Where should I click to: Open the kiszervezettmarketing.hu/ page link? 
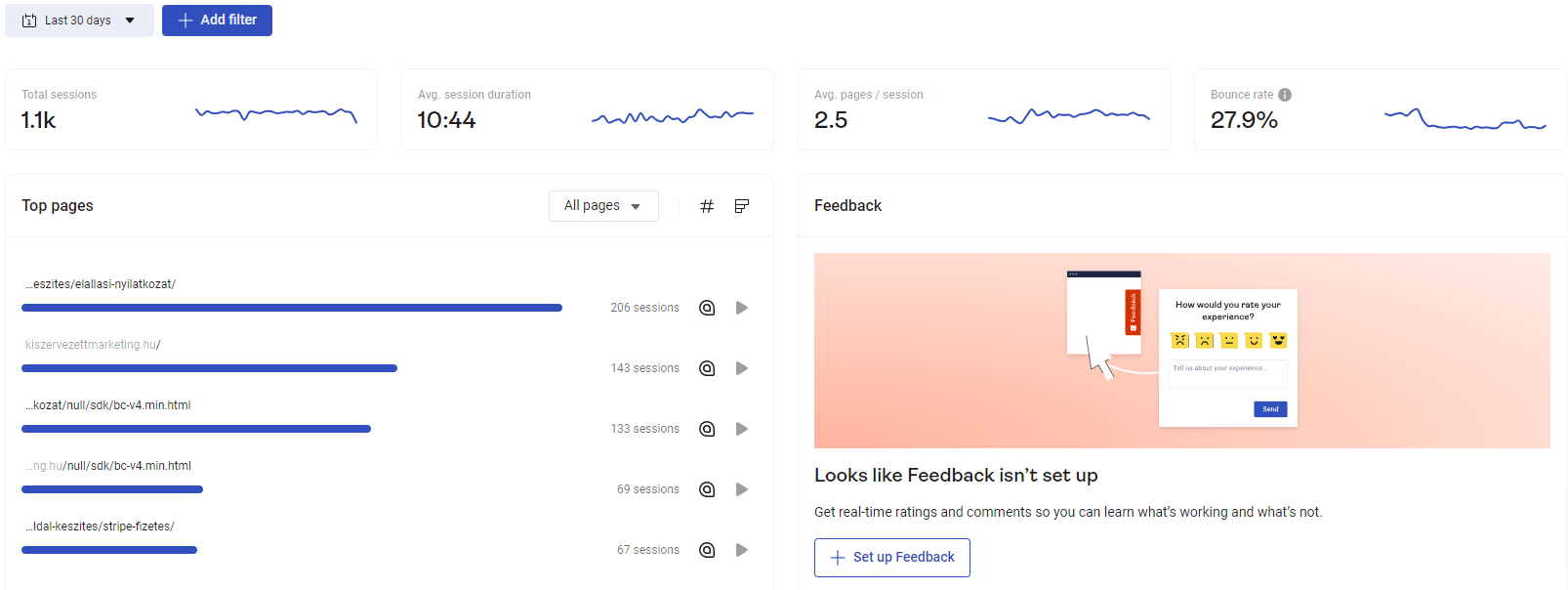(94, 345)
